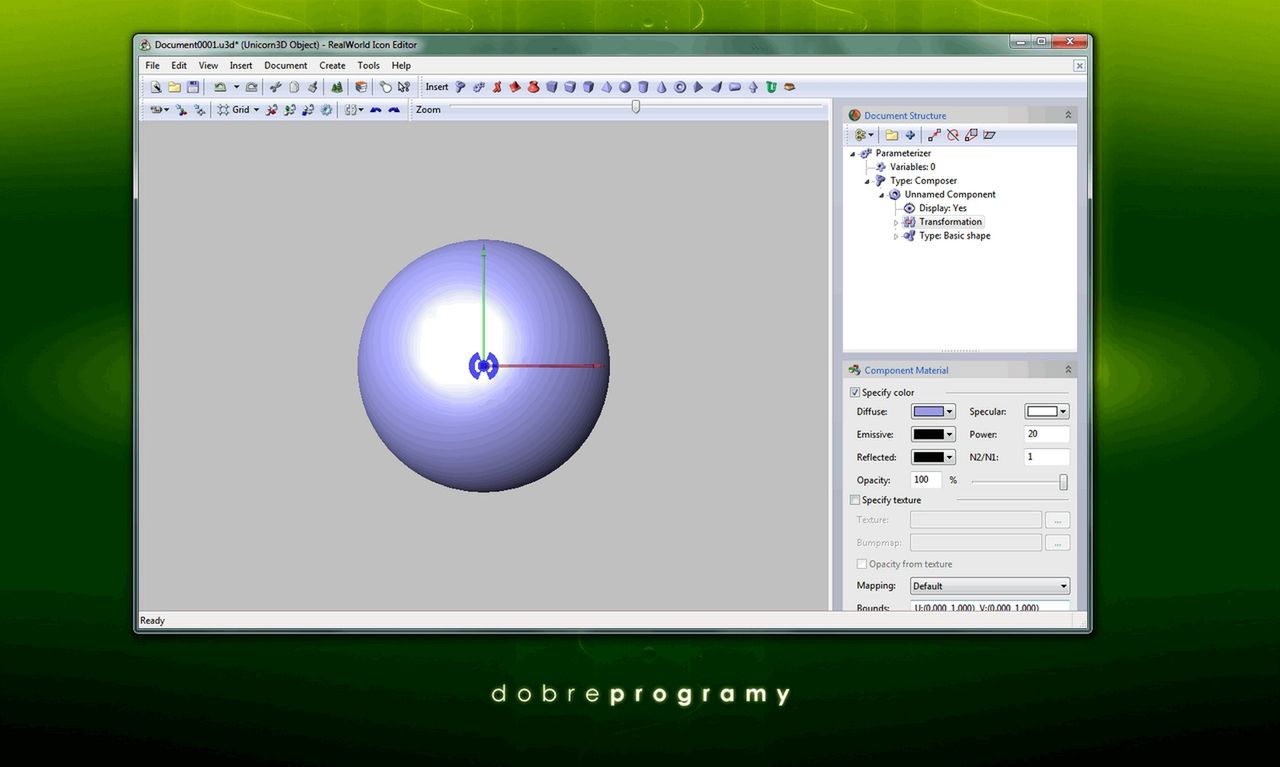Open the Diffuse color dropdown arrow

click(x=949, y=412)
